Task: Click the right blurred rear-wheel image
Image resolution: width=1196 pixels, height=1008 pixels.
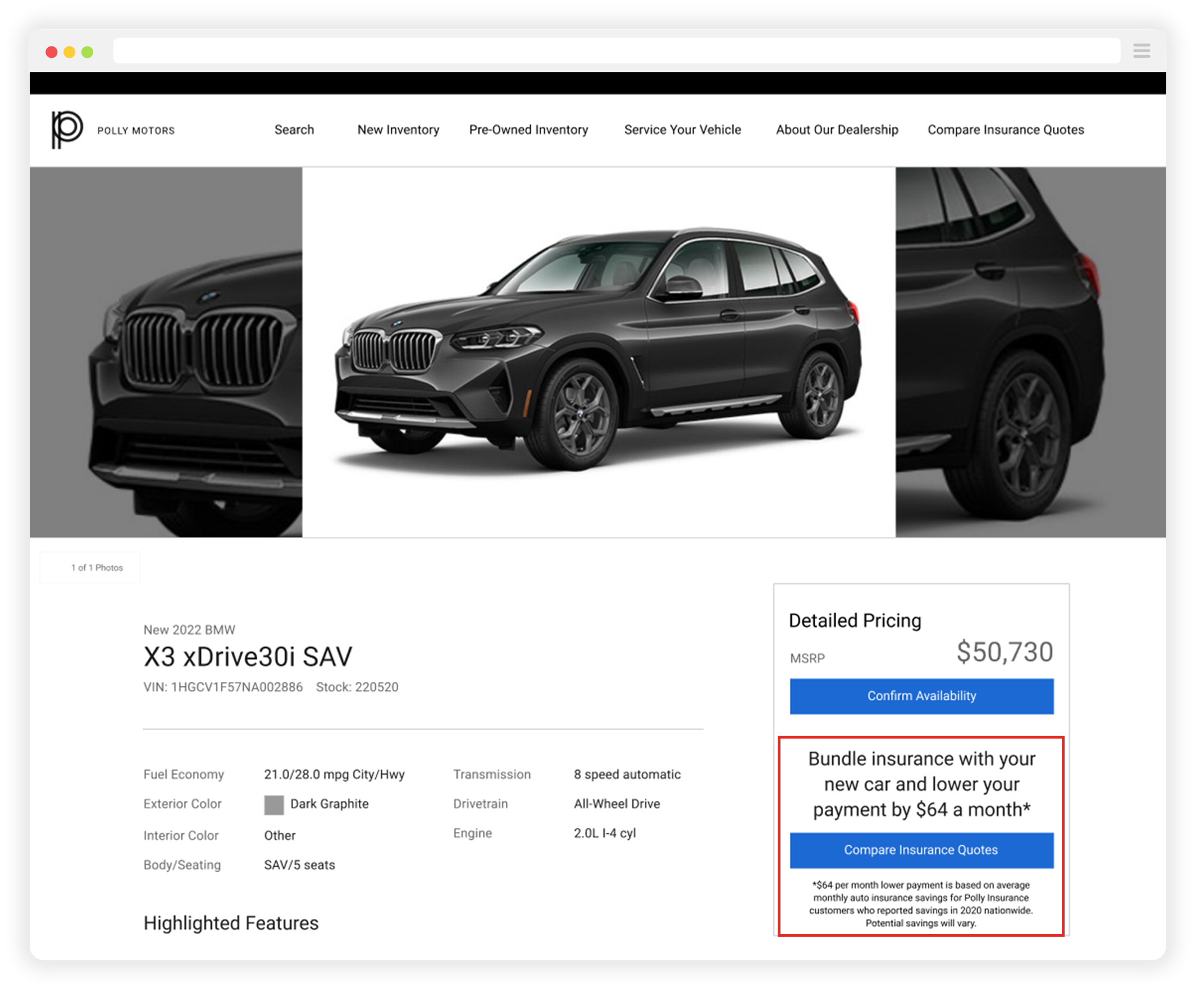Action: tap(1030, 352)
